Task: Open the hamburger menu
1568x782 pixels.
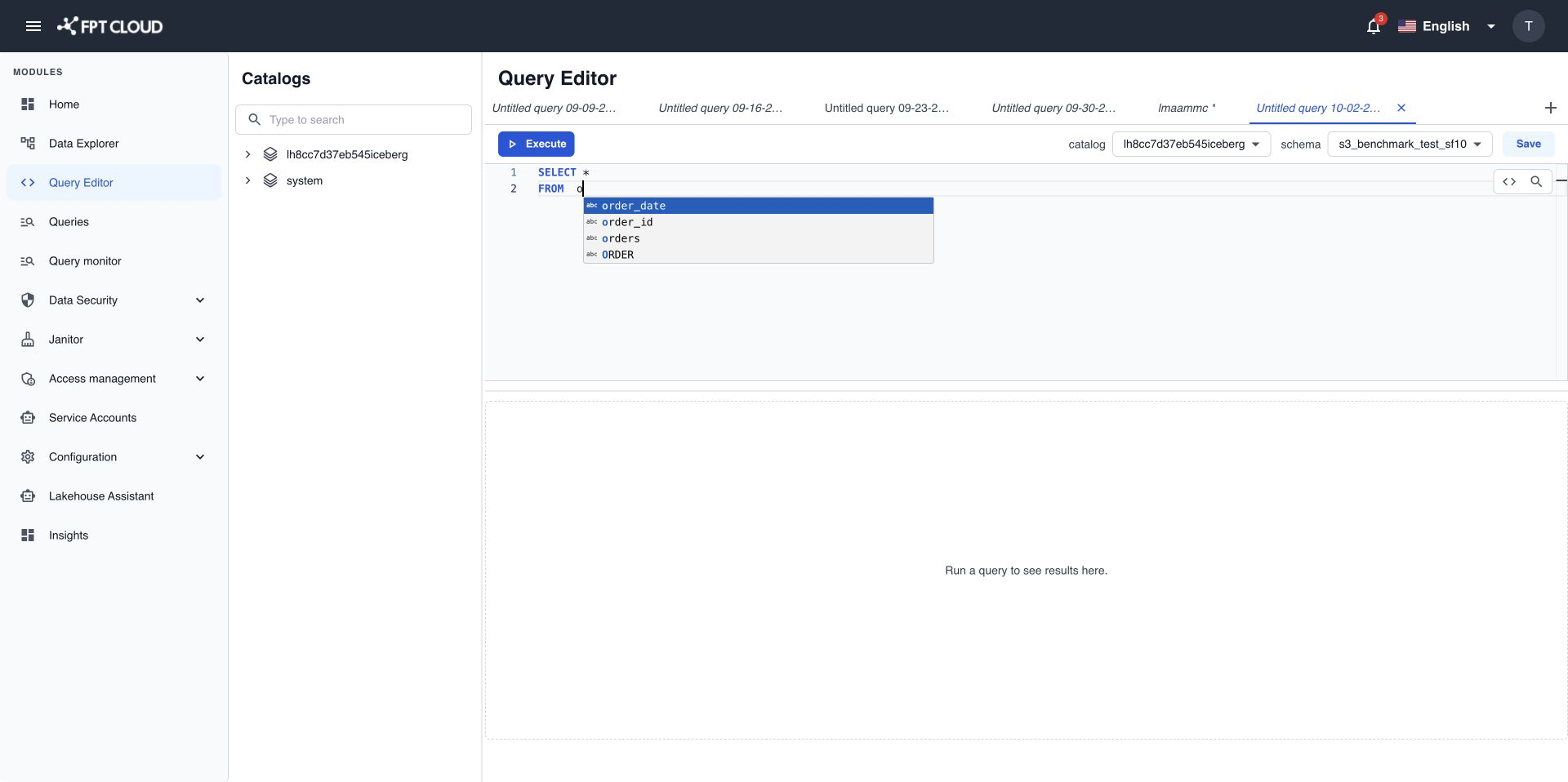Action: coord(33,26)
